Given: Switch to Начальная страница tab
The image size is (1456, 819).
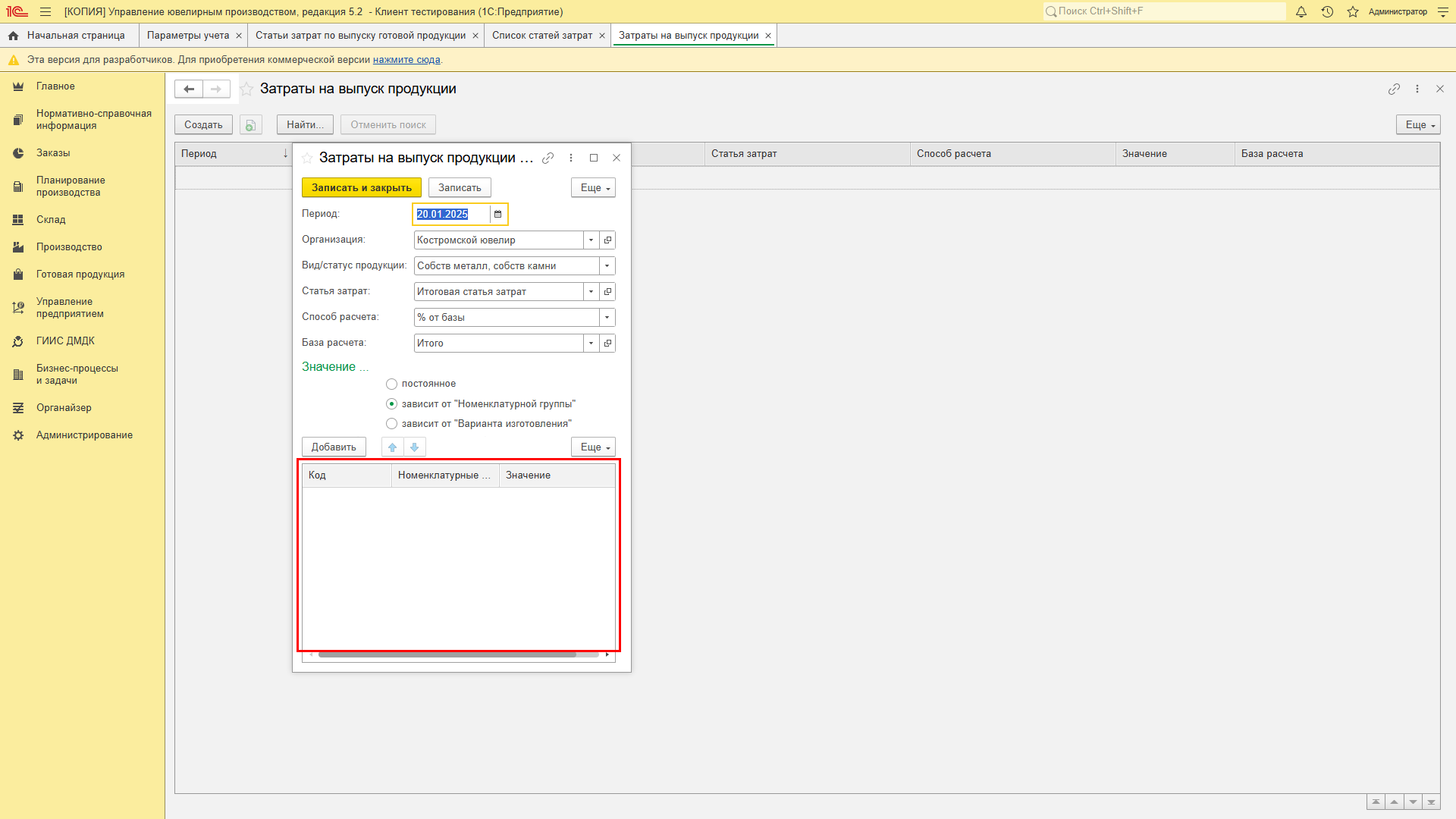Looking at the screenshot, I should (76, 36).
